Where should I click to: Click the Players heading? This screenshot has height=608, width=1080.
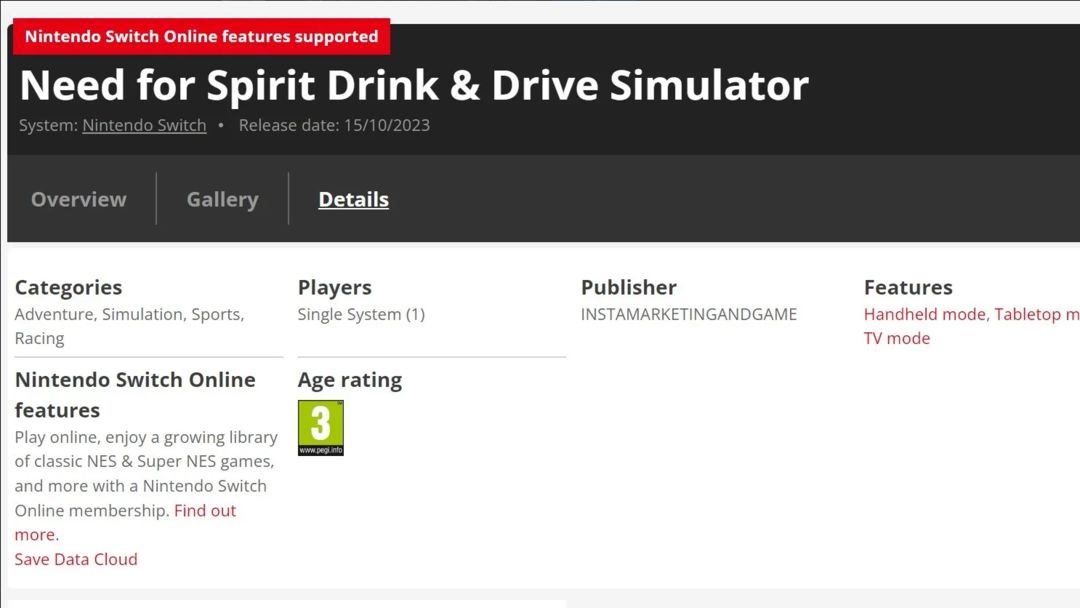tap(335, 287)
